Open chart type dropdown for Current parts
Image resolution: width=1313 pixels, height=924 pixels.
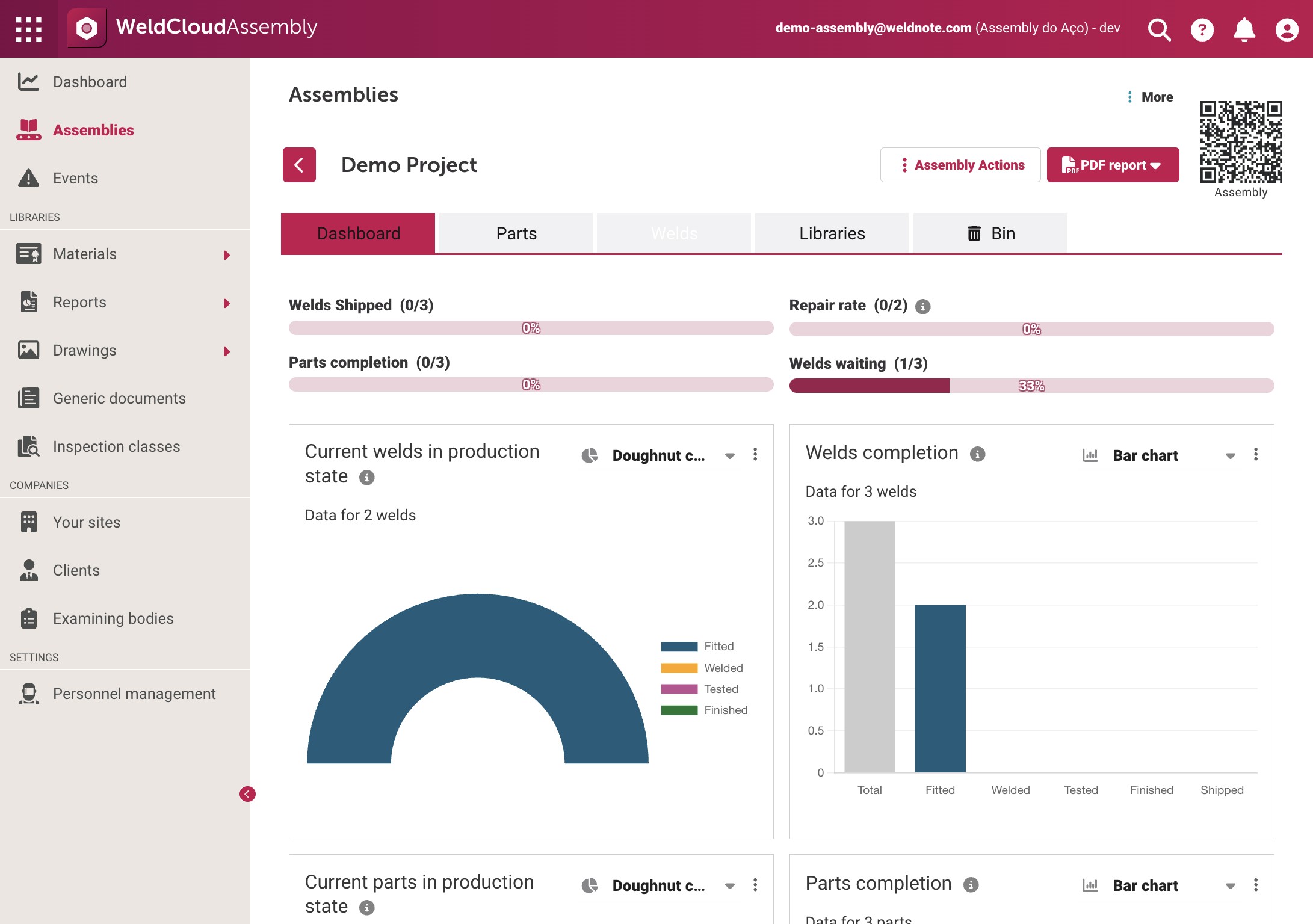point(659,885)
